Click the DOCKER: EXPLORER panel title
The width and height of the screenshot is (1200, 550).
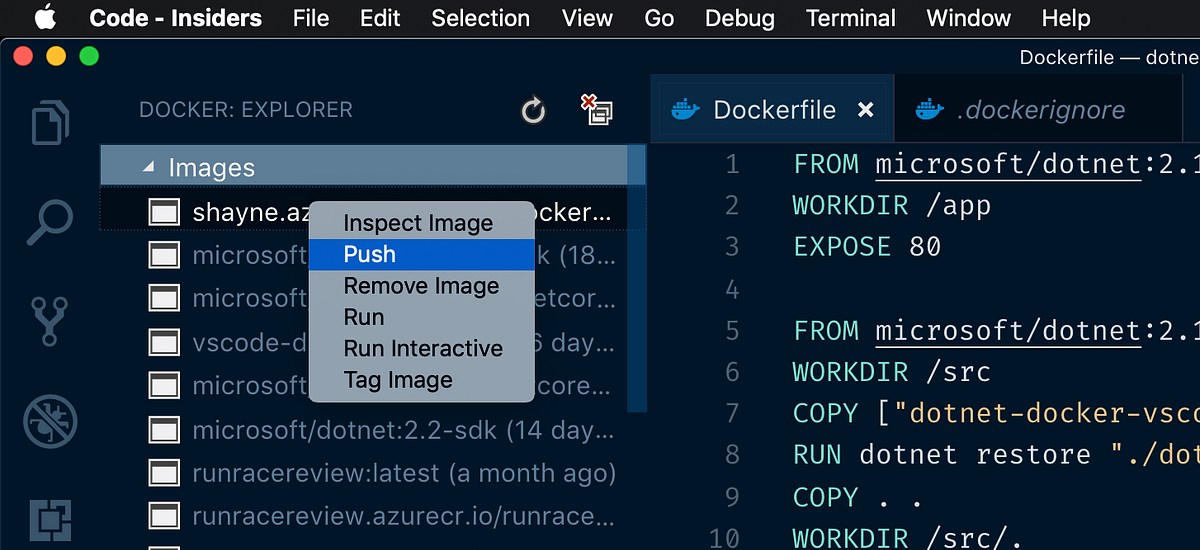click(x=246, y=110)
